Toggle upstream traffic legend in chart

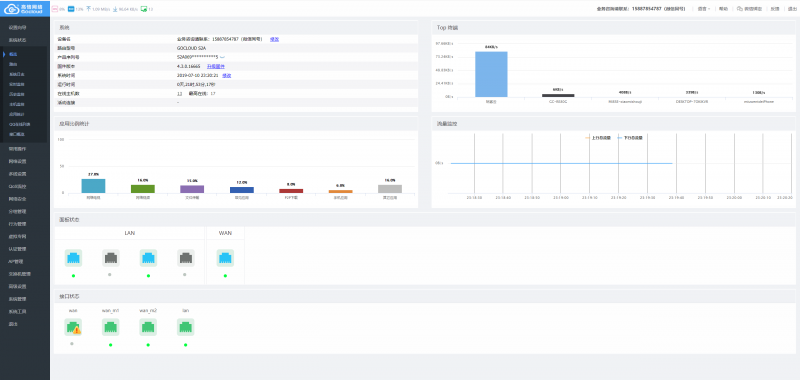598,138
